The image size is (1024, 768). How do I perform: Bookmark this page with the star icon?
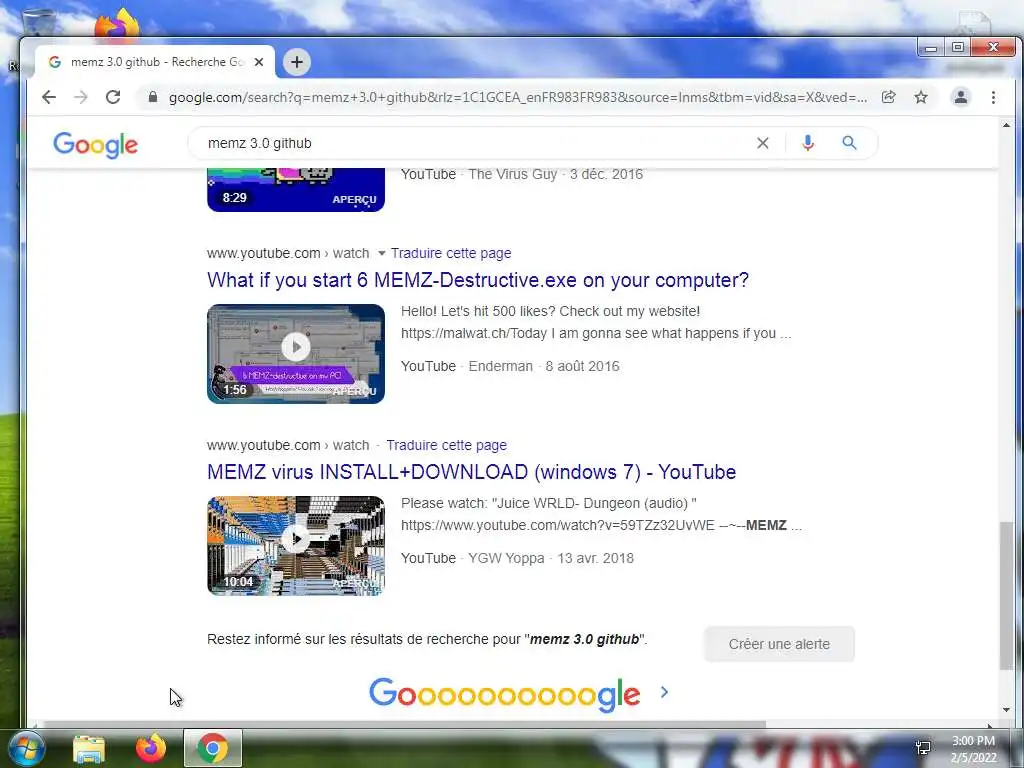[x=921, y=97]
